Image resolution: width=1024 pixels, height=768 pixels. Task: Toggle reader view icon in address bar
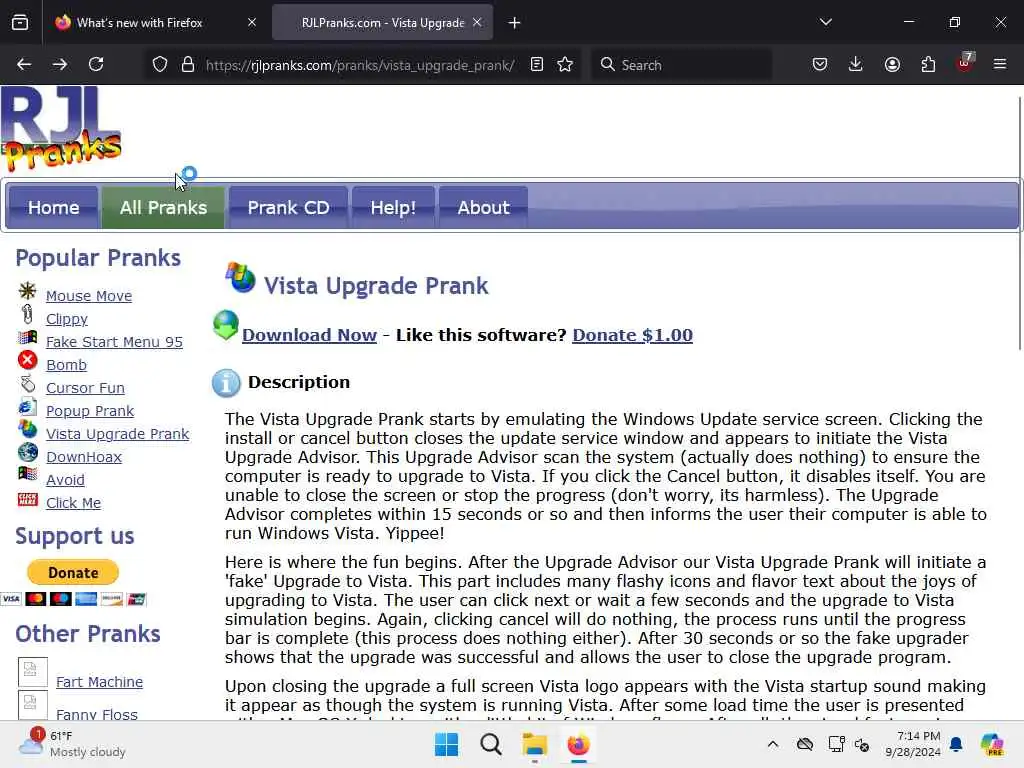tap(537, 65)
